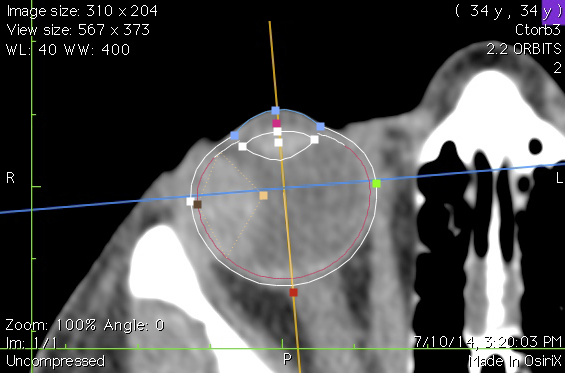565x373 pixels.
Task: Select the blue handle at the arc's right end
Action: (x=320, y=126)
